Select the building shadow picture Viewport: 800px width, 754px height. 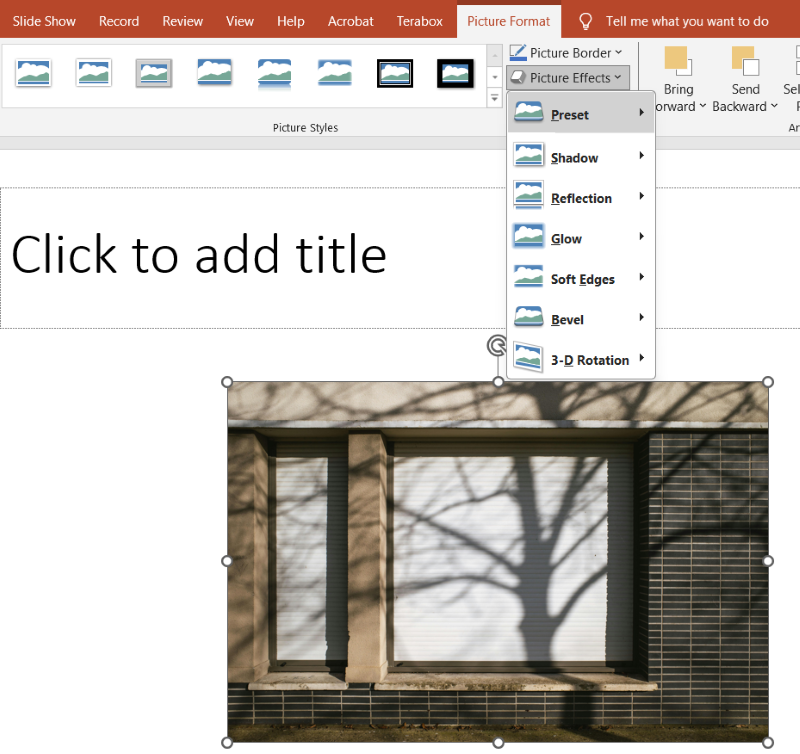pyautogui.click(x=497, y=561)
